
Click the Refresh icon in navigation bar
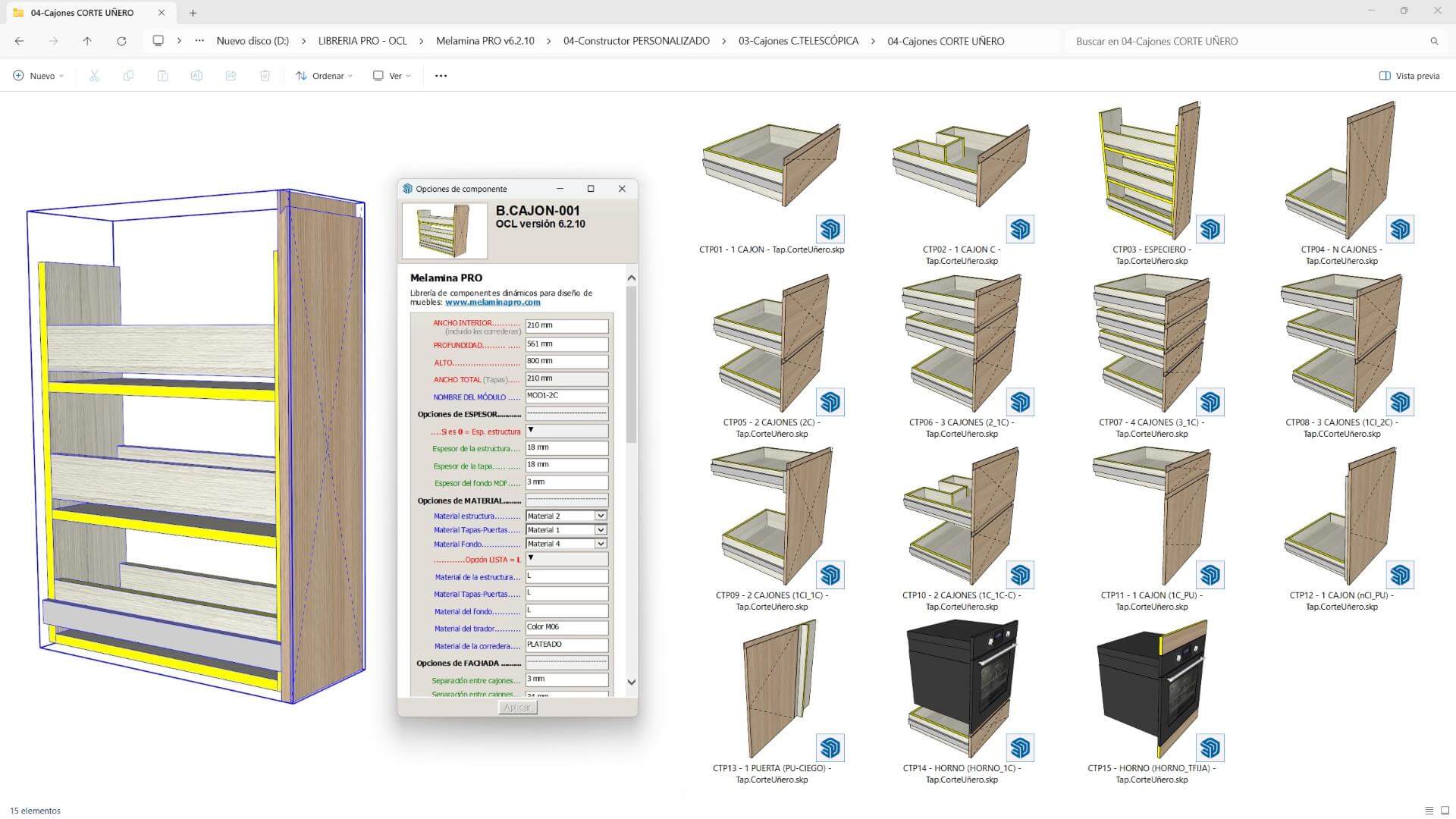pos(121,41)
